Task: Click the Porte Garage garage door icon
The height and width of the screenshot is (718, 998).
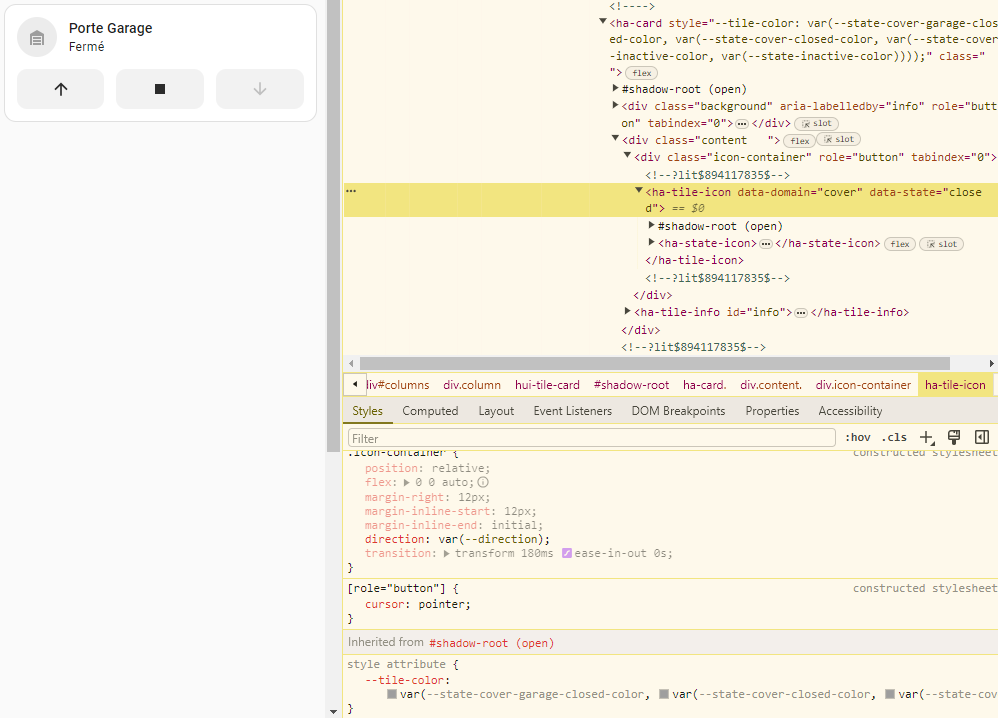Action: point(37,38)
